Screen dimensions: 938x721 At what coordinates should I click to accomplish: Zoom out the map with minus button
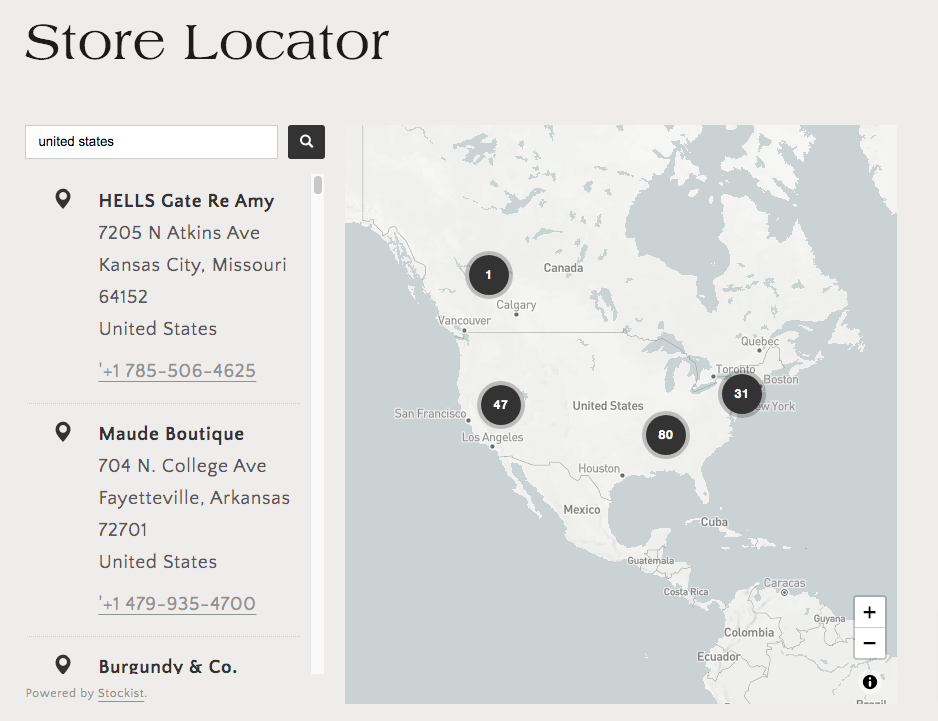pos(869,643)
